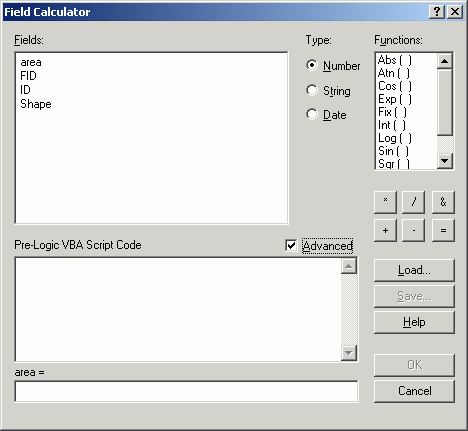Select the Number type radio button
Viewport: 468px width, 431px height.
pyautogui.click(x=312, y=65)
